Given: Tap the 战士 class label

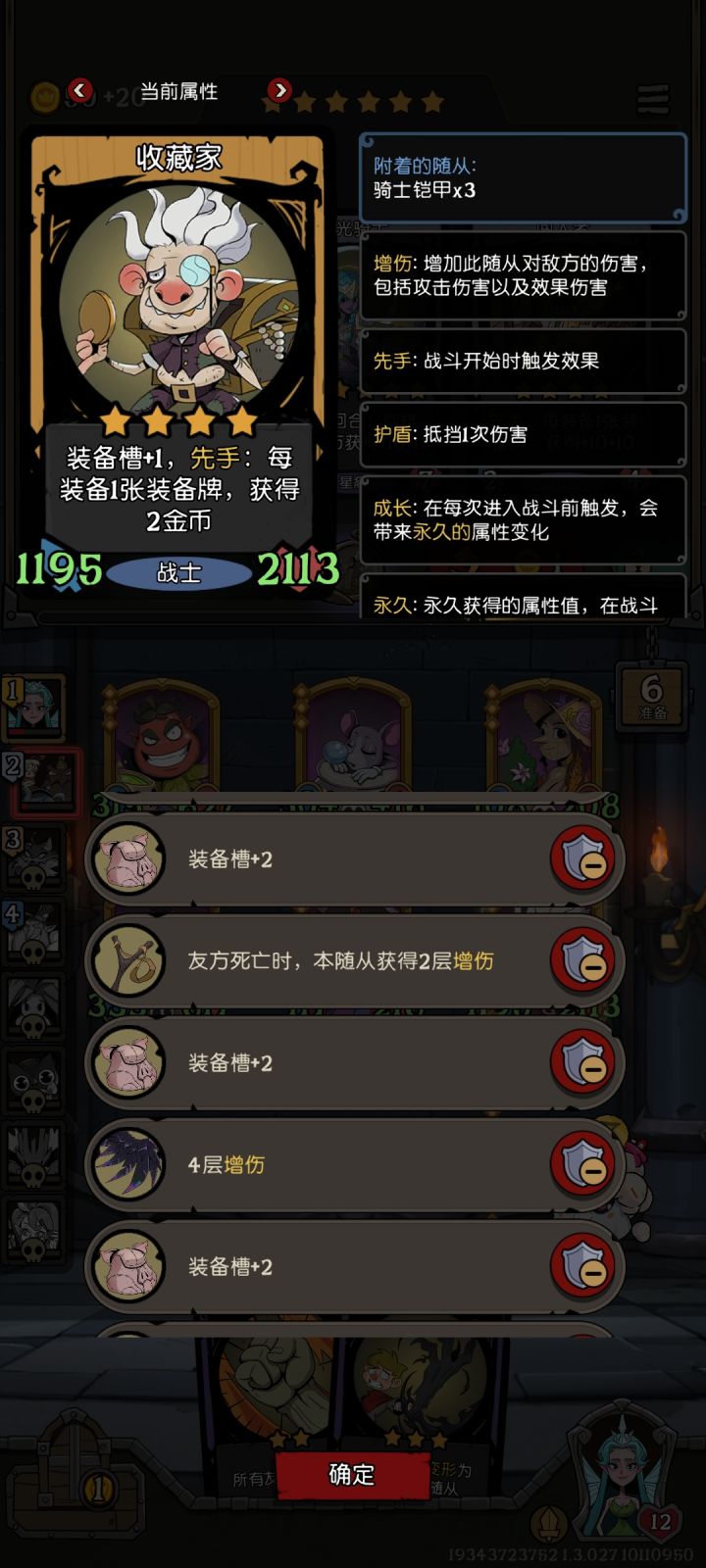Looking at the screenshot, I should (179, 572).
